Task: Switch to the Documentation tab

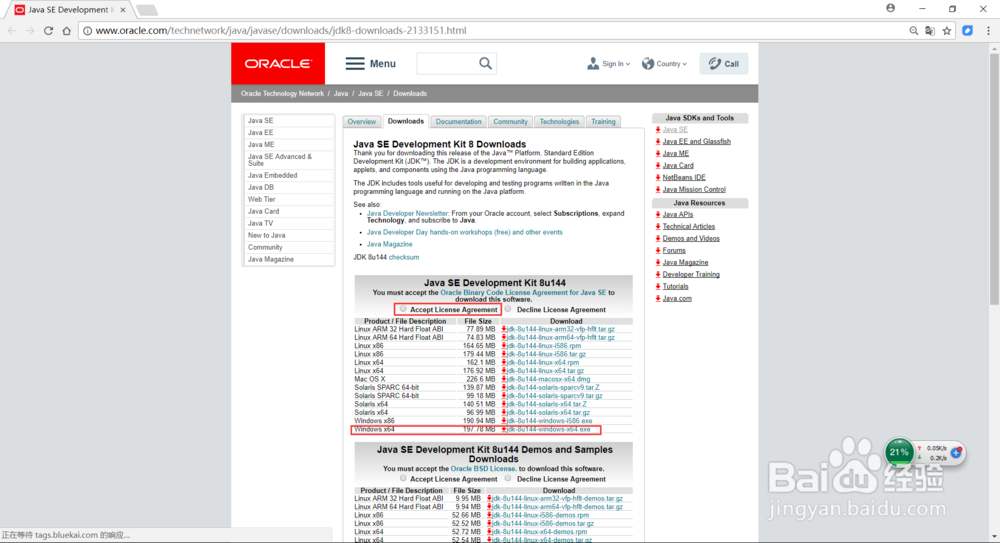Action: tap(459, 121)
